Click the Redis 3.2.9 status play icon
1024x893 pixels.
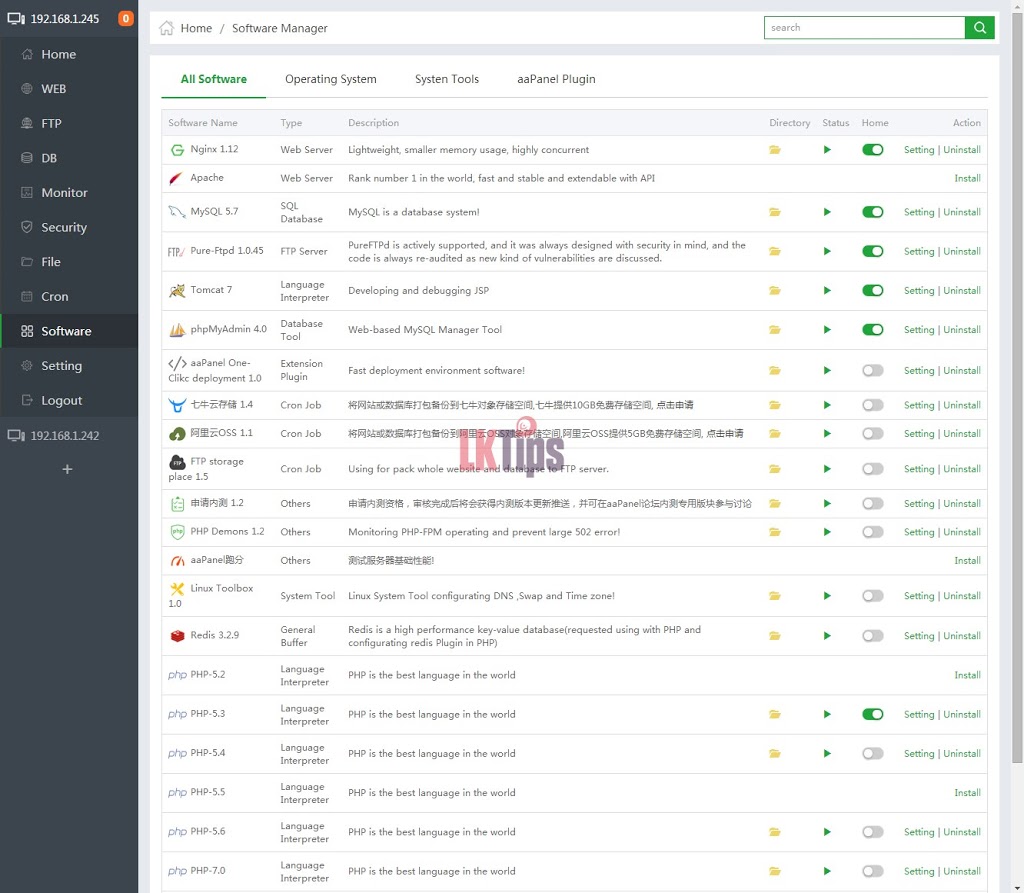pyautogui.click(x=827, y=636)
